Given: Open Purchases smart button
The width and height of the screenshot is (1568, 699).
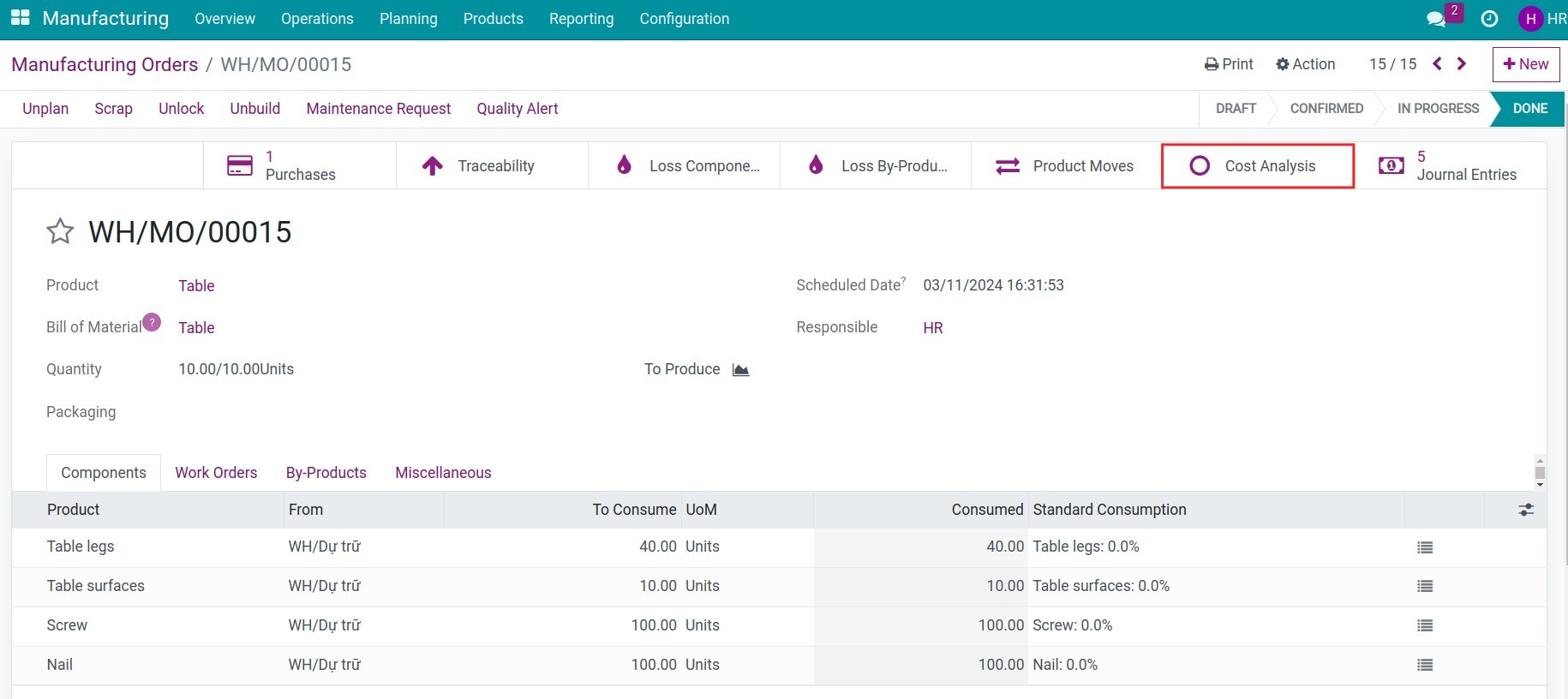Looking at the screenshot, I should coord(300,165).
